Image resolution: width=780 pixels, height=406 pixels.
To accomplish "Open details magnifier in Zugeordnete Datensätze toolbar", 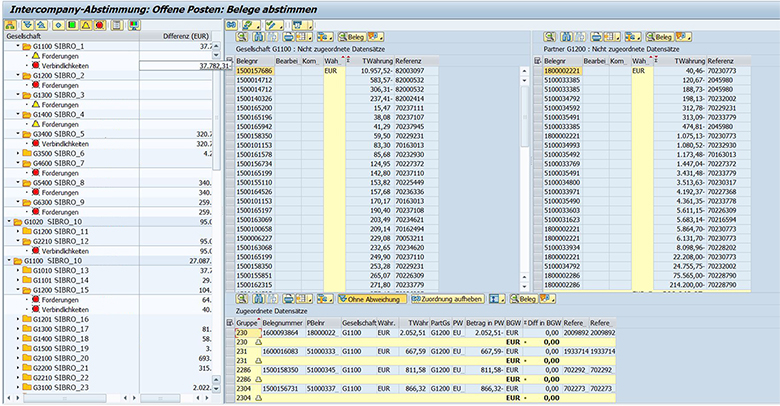I will 242,299.
